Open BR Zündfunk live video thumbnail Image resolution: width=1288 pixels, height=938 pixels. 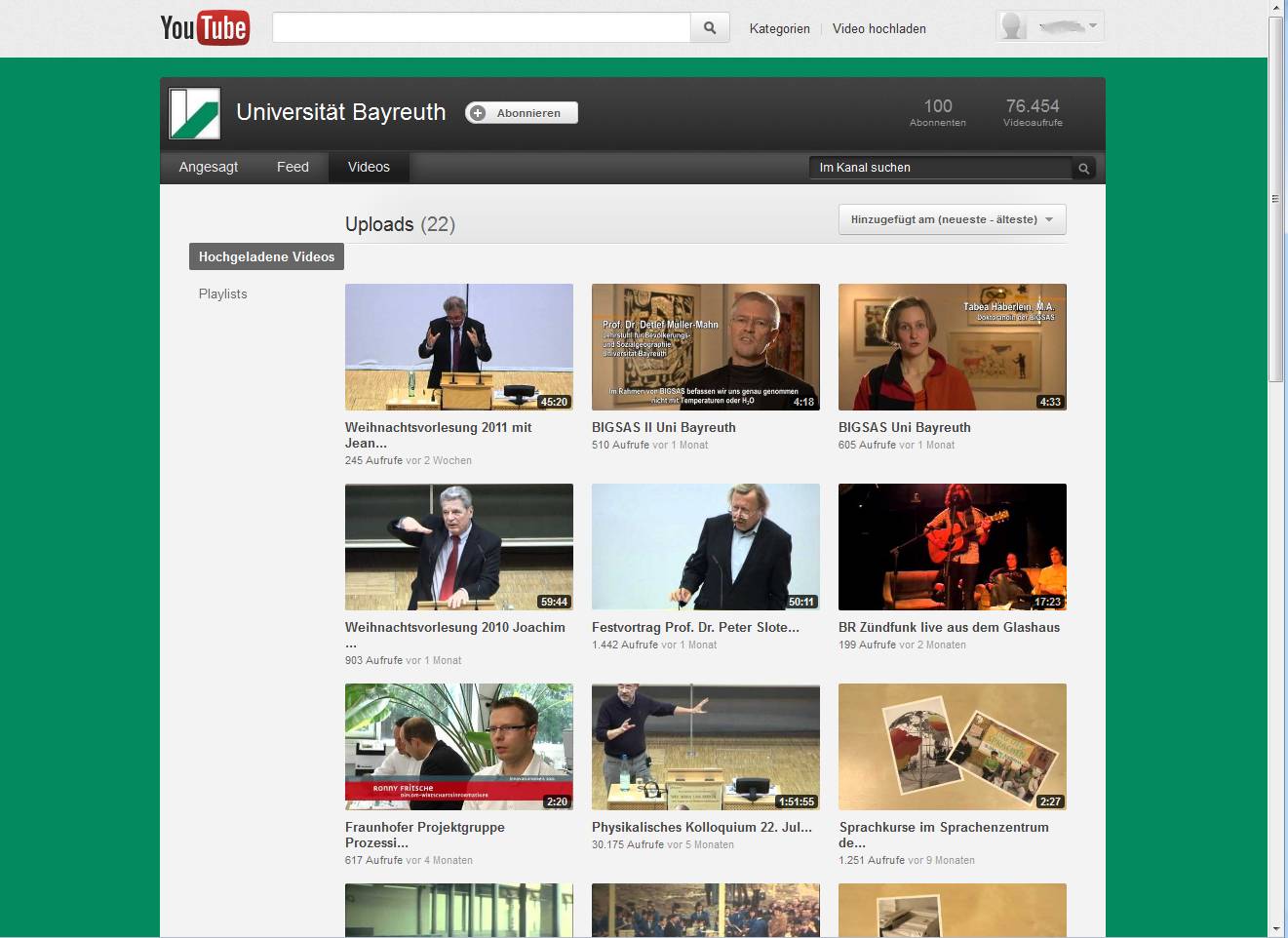click(952, 547)
